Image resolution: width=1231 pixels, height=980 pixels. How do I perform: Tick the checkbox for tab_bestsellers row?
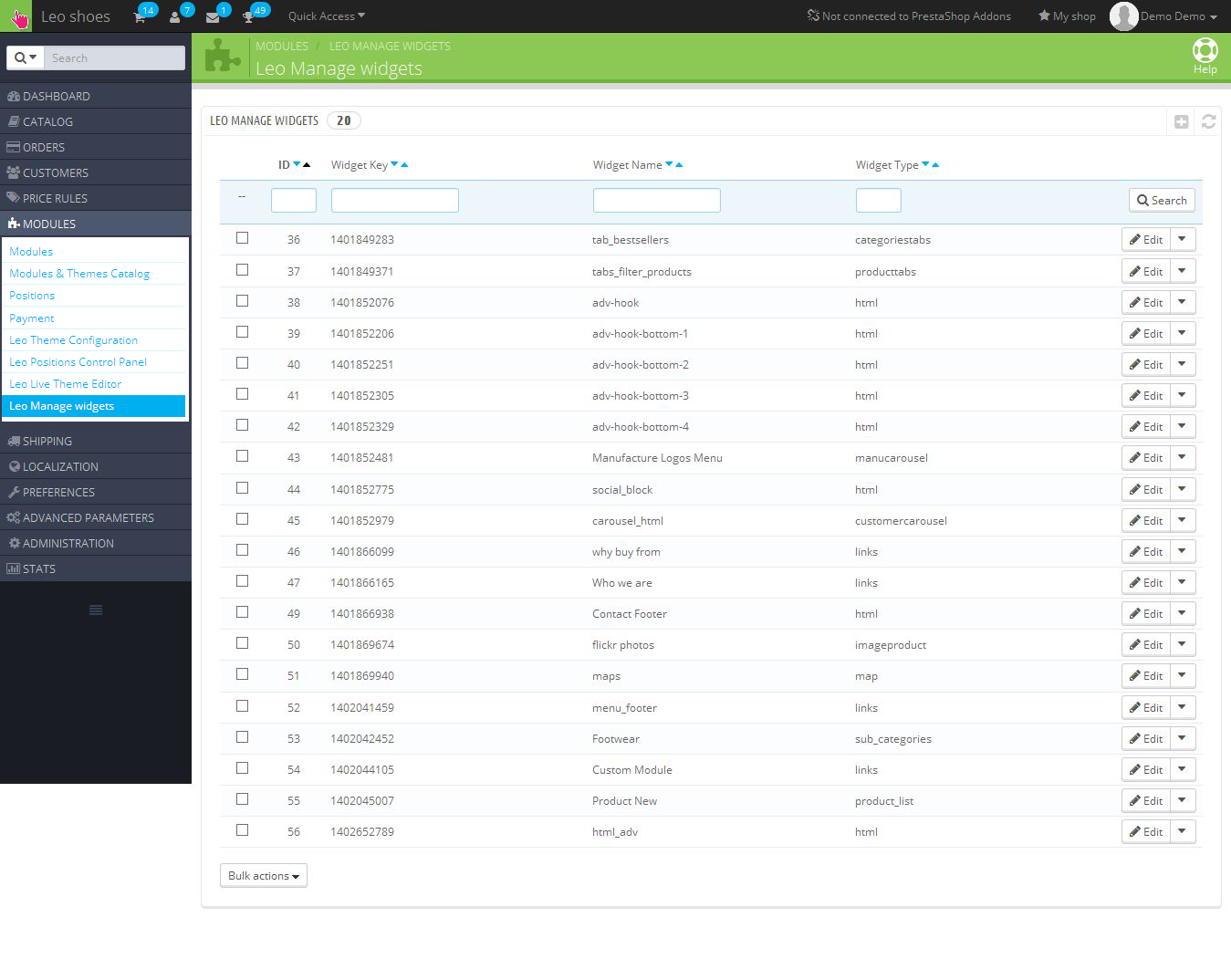[x=242, y=238]
